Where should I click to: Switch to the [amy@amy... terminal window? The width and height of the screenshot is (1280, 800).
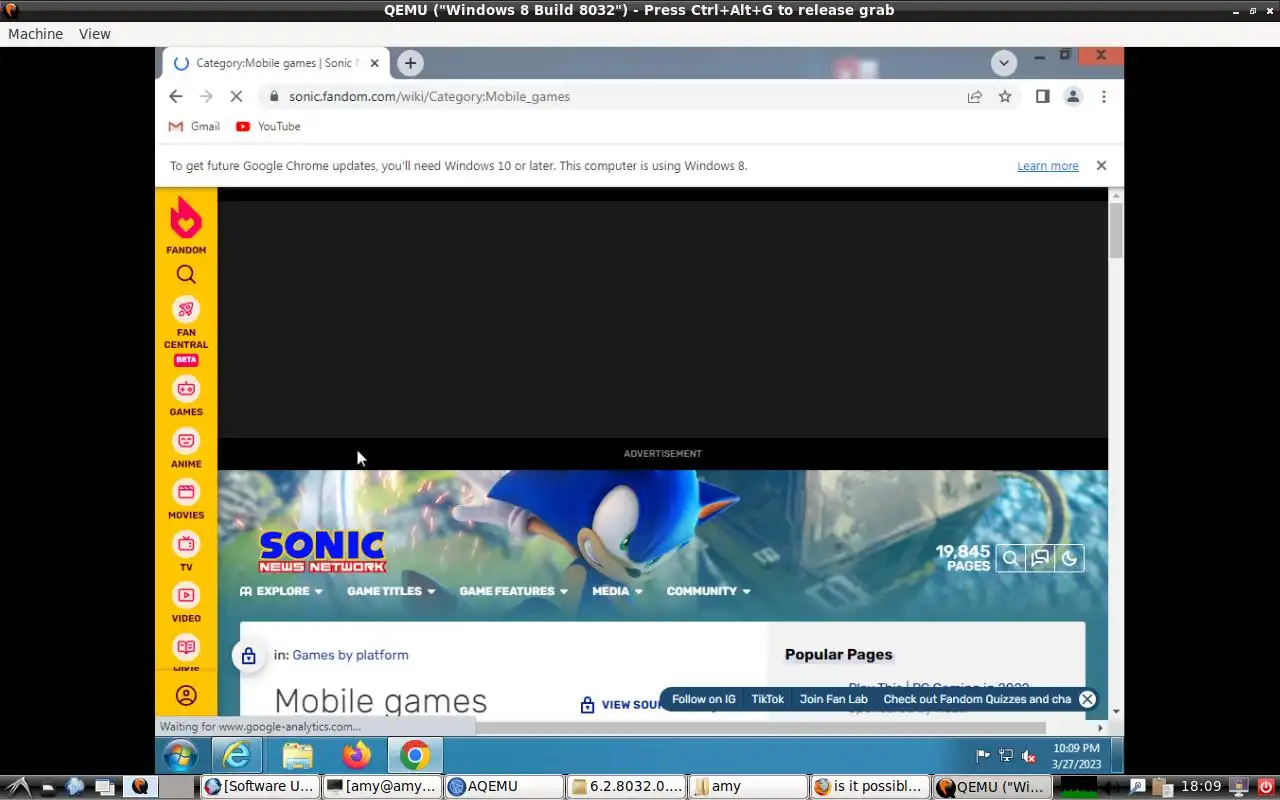[382, 787]
